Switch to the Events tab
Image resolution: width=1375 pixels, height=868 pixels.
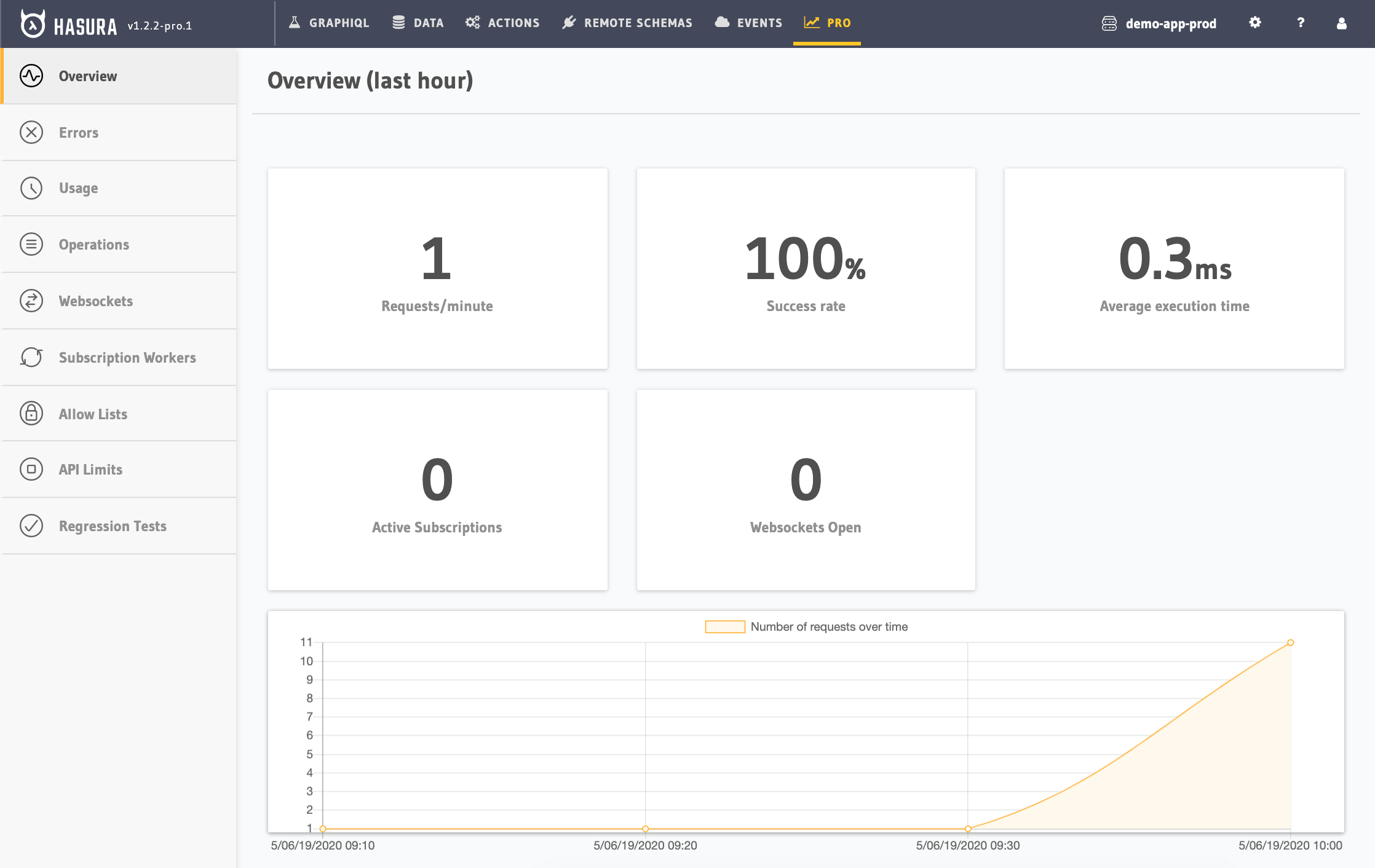tap(749, 23)
